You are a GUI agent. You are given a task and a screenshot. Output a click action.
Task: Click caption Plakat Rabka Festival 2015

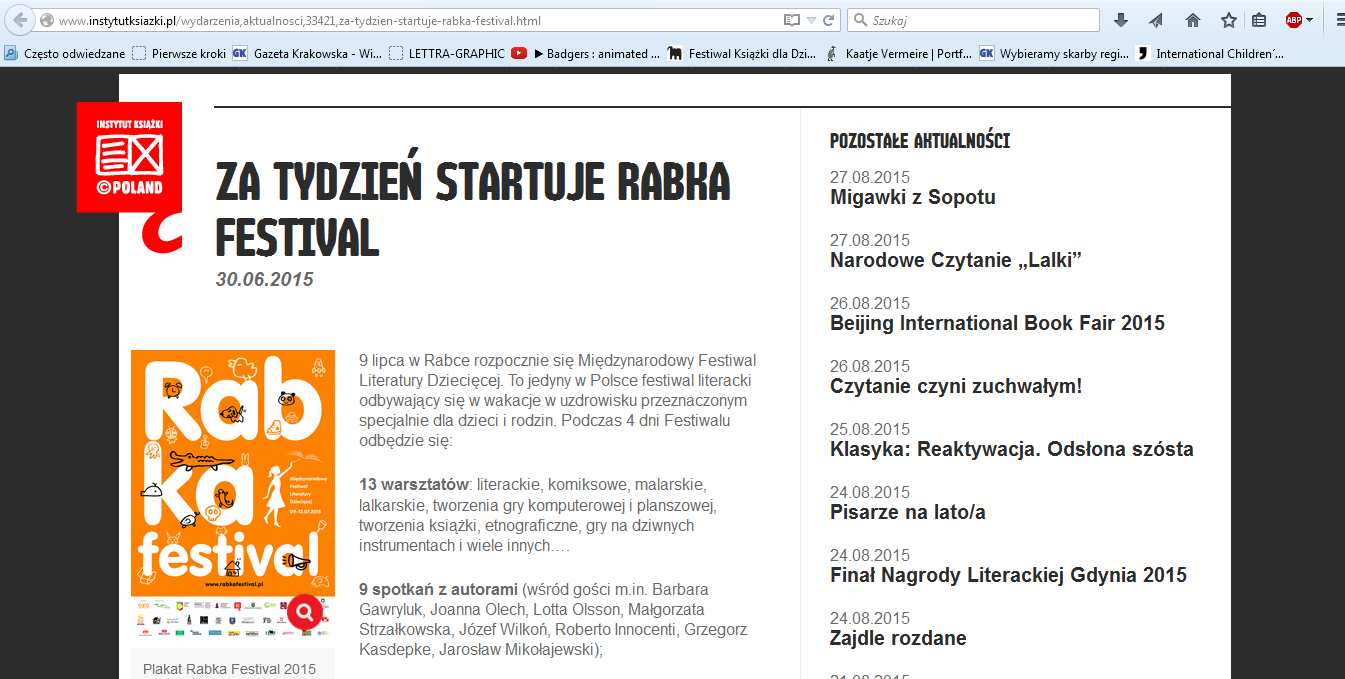pyautogui.click(x=229, y=669)
